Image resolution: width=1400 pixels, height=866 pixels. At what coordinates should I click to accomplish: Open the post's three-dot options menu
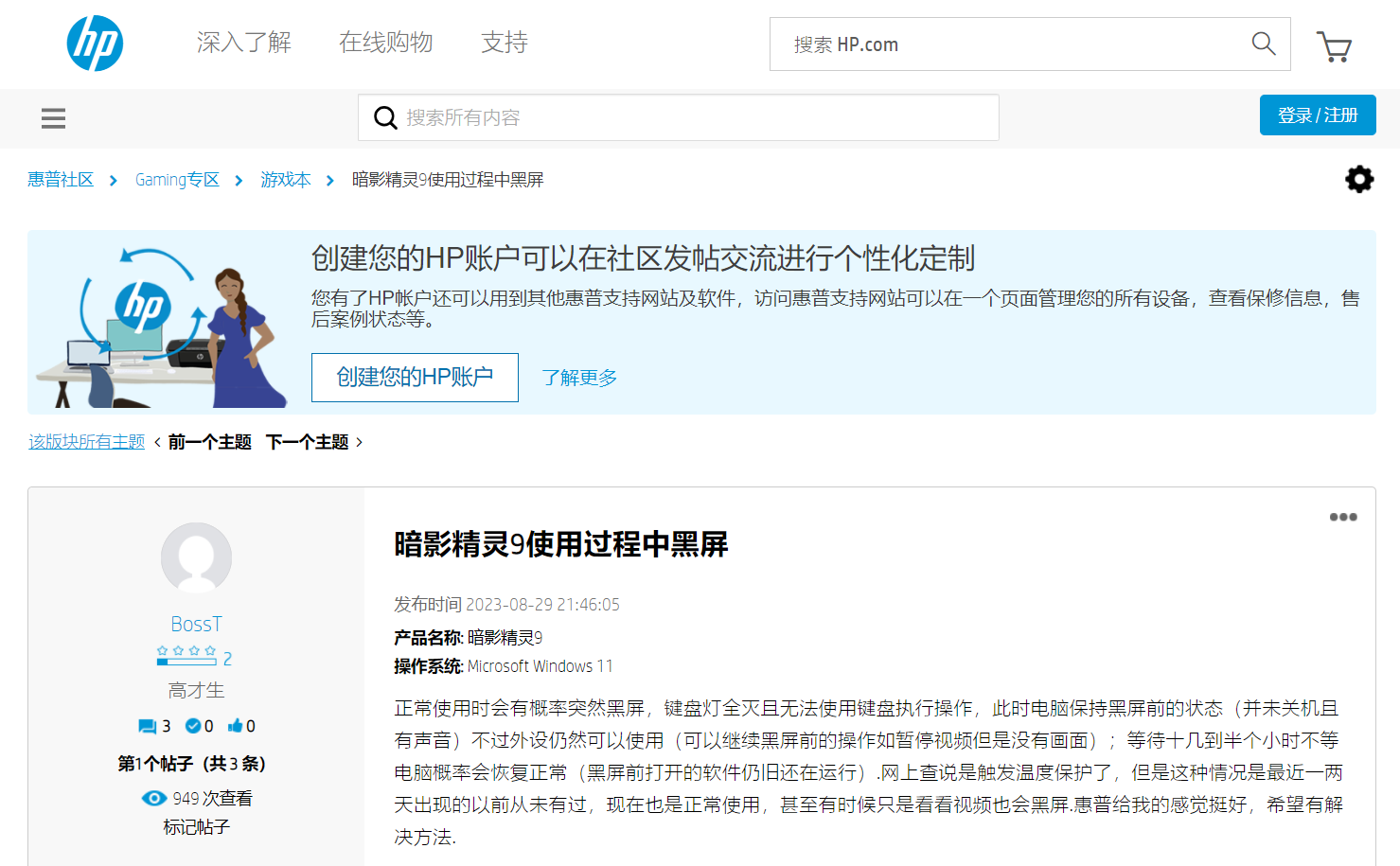click(1343, 517)
